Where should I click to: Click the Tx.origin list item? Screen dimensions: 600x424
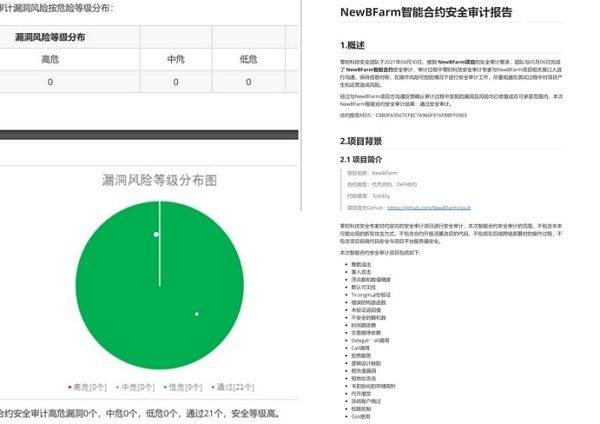tap(371, 295)
